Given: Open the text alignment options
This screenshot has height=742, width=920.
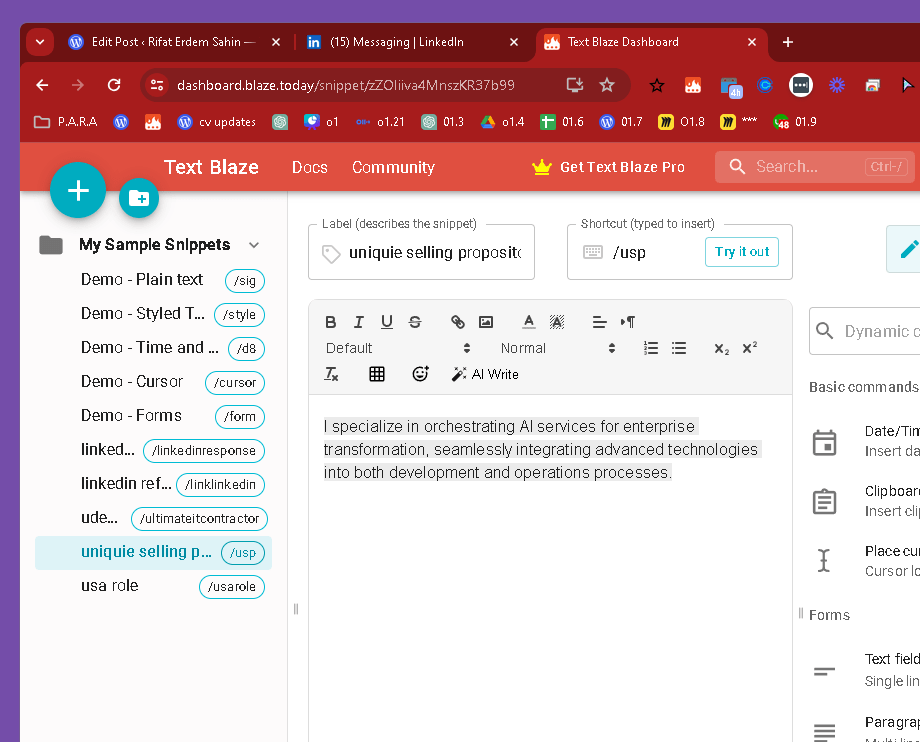Looking at the screenshot, I should click(x=599, y=321).
